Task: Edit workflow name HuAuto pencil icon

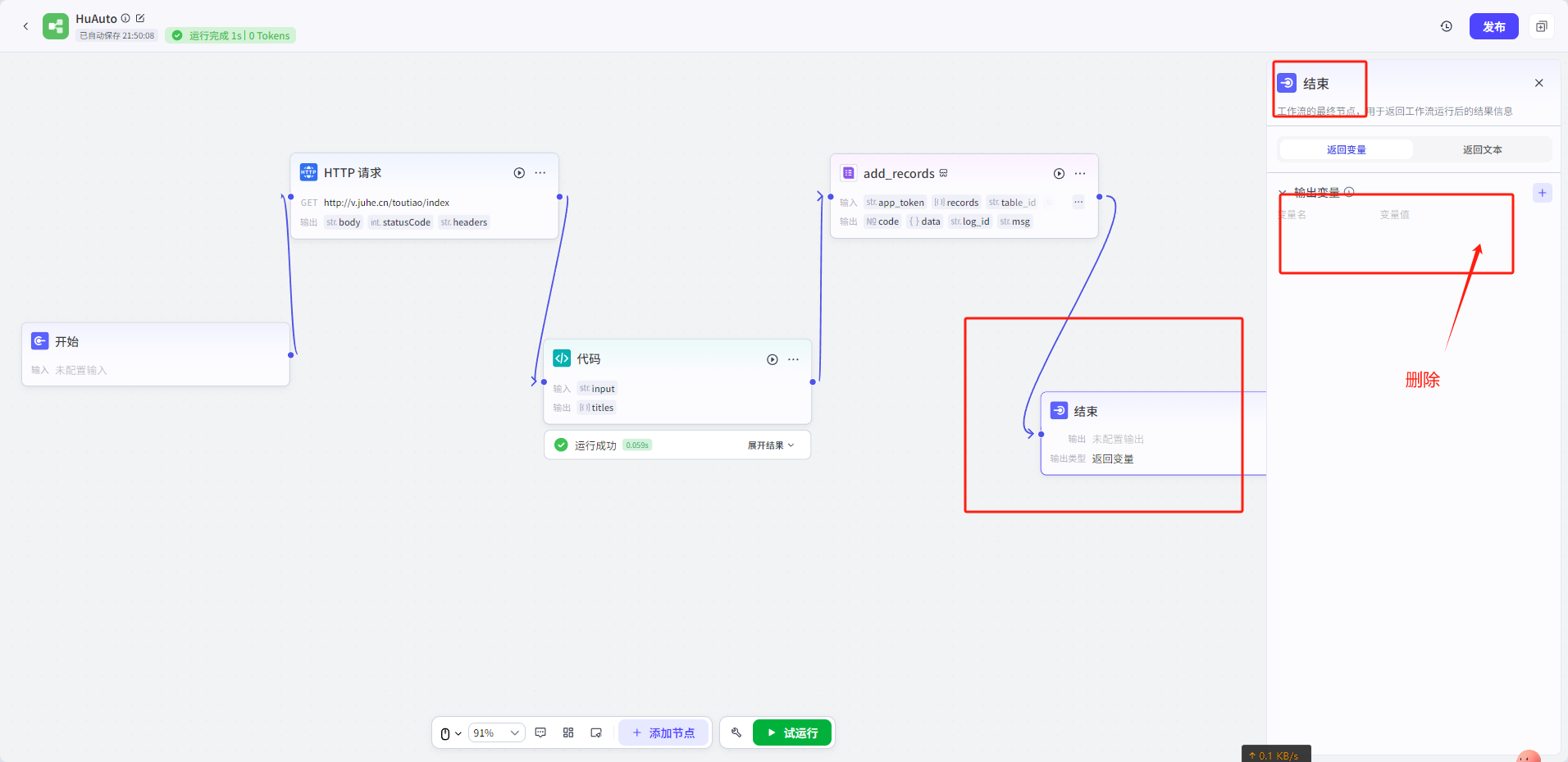Action: (x=140, y=18)
